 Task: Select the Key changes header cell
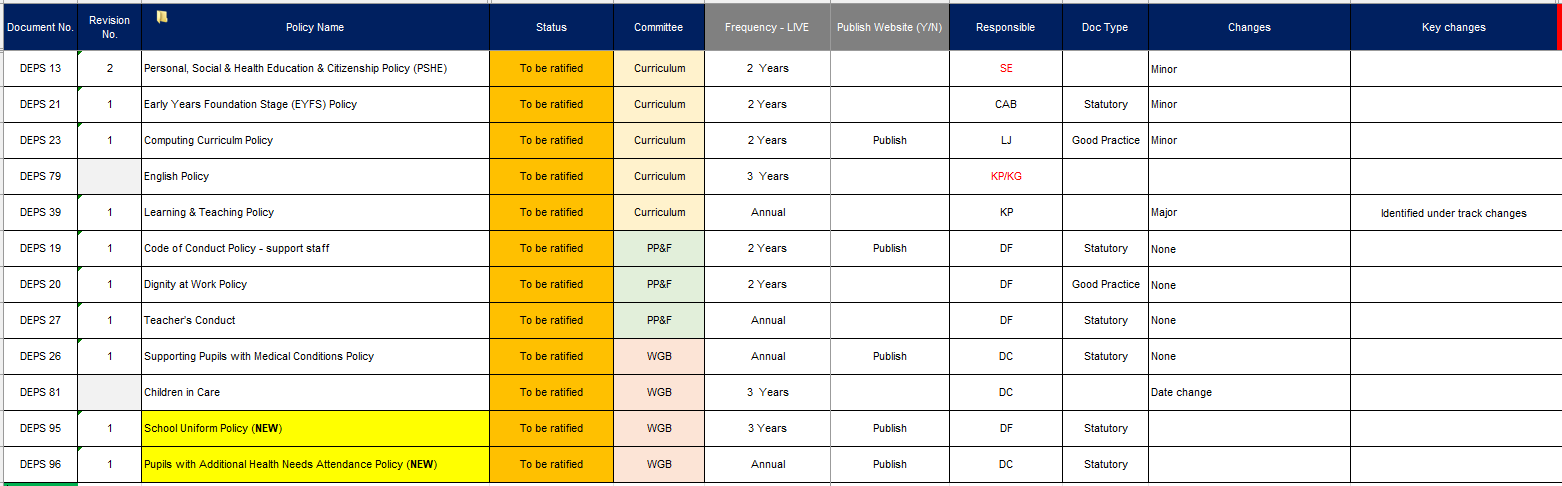pyautogui.click(x=1453, y=27)
